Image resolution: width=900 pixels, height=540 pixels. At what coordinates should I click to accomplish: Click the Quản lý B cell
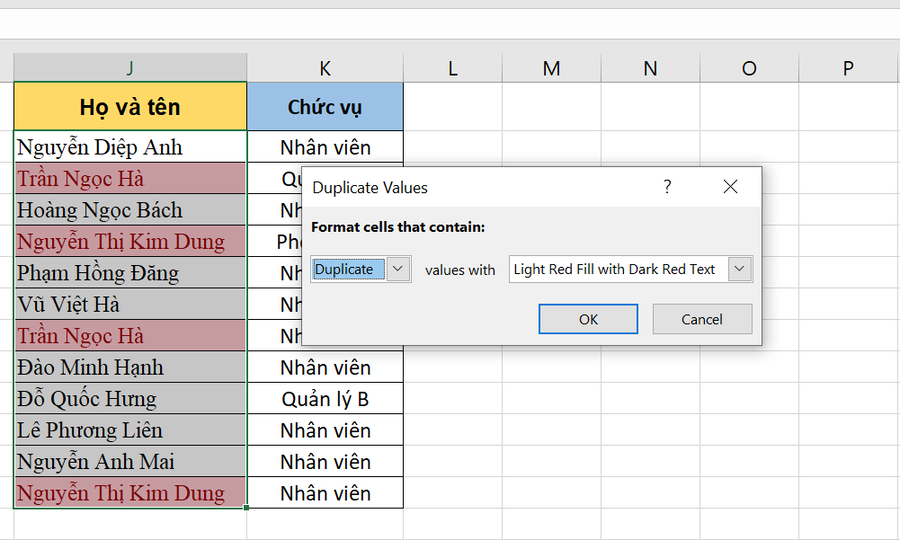pyautogui.click(x=325, y=399)
